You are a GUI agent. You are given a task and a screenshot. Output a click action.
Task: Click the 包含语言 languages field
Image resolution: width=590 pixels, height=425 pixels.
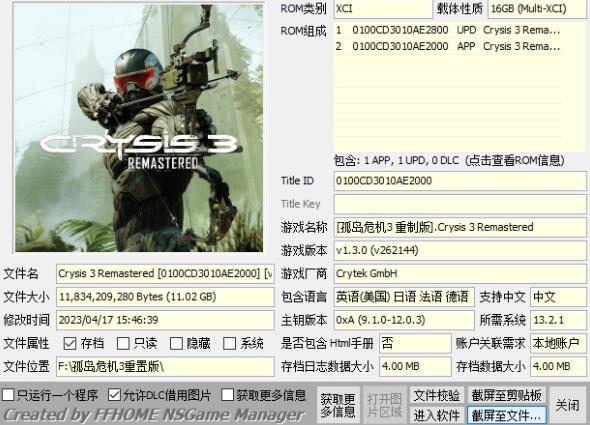(404, 297)
